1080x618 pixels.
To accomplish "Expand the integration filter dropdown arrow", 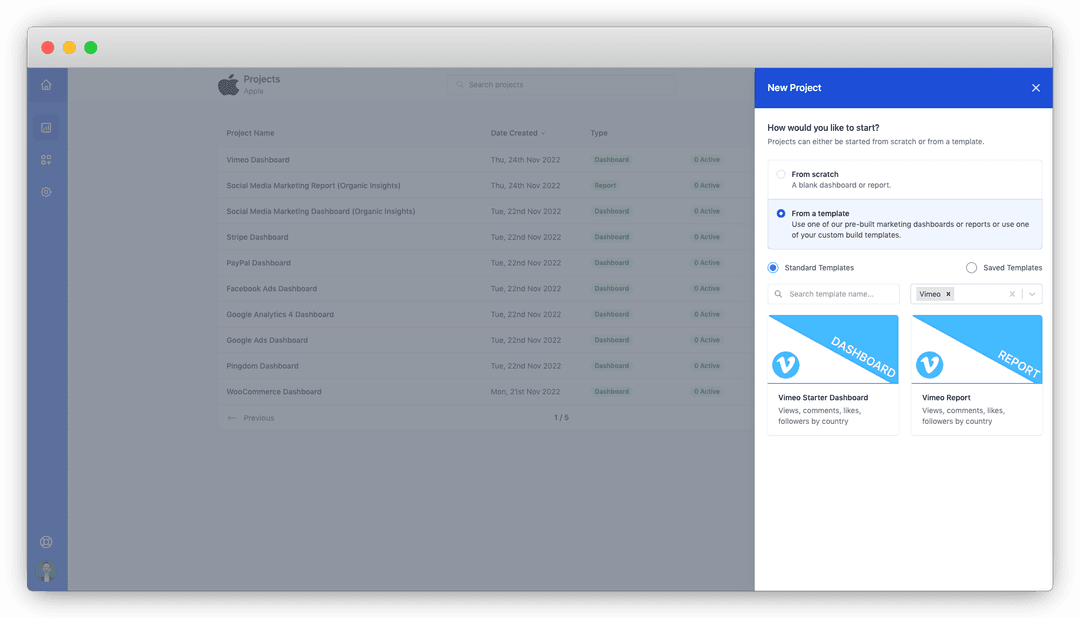I will 1032,294.
